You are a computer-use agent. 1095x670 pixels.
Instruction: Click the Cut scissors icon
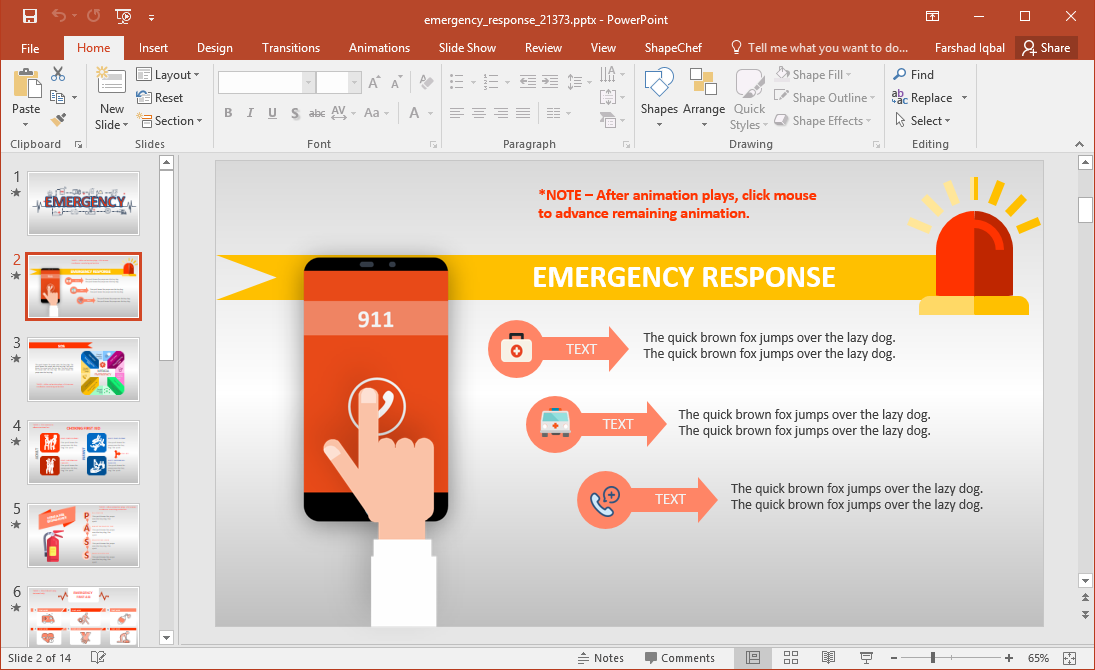(x=58, y=74)
